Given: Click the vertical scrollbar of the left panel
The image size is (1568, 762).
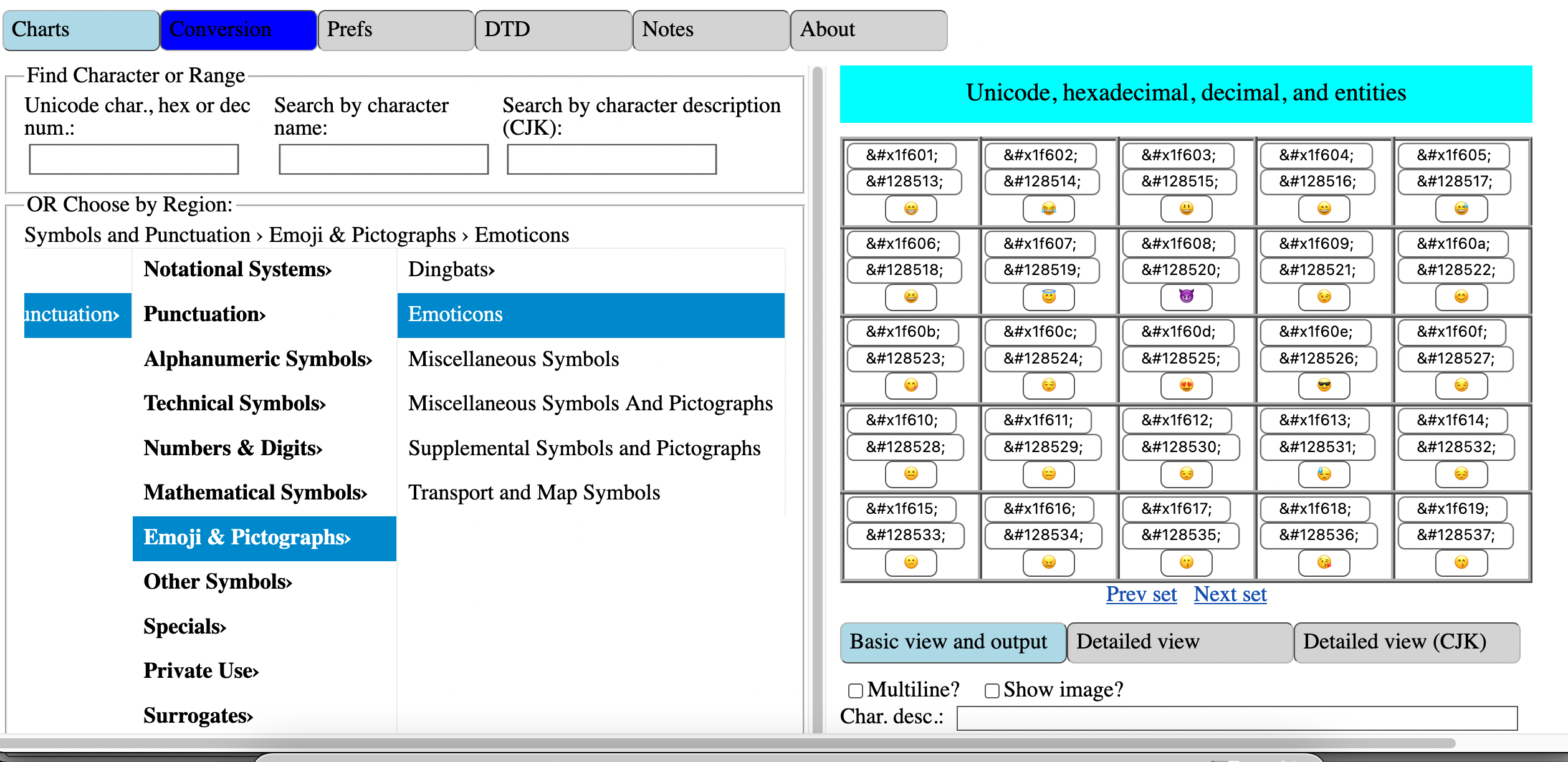Looking at the screenshot, I should [x=818, y=399].
